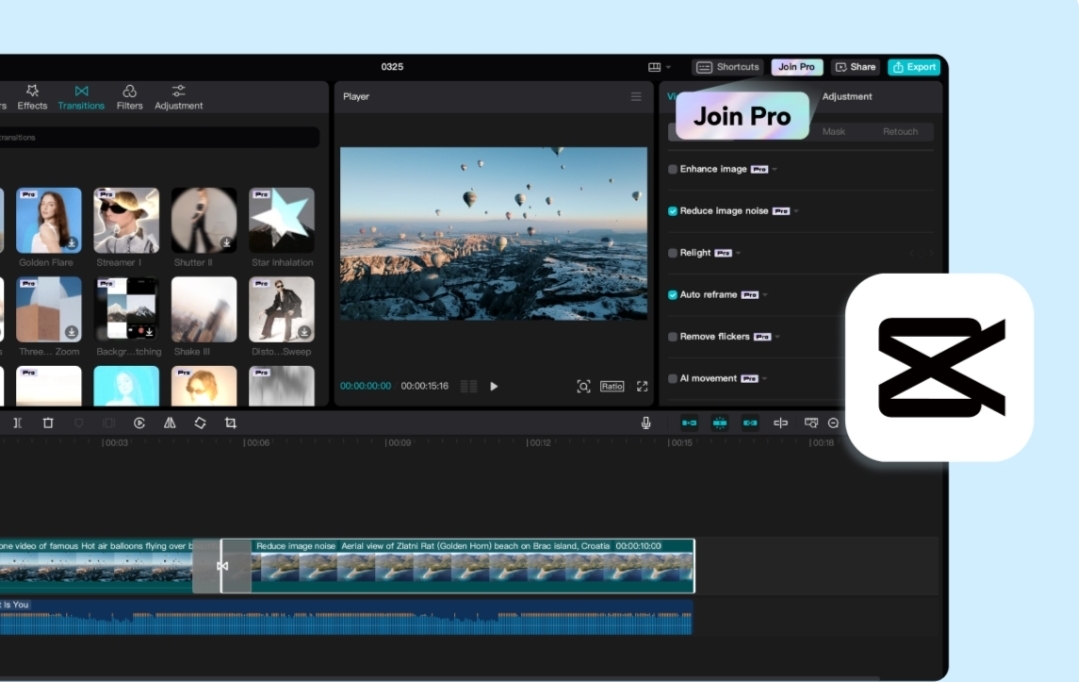Expand the Reduce image noise options arrow

tap(796, 211)
